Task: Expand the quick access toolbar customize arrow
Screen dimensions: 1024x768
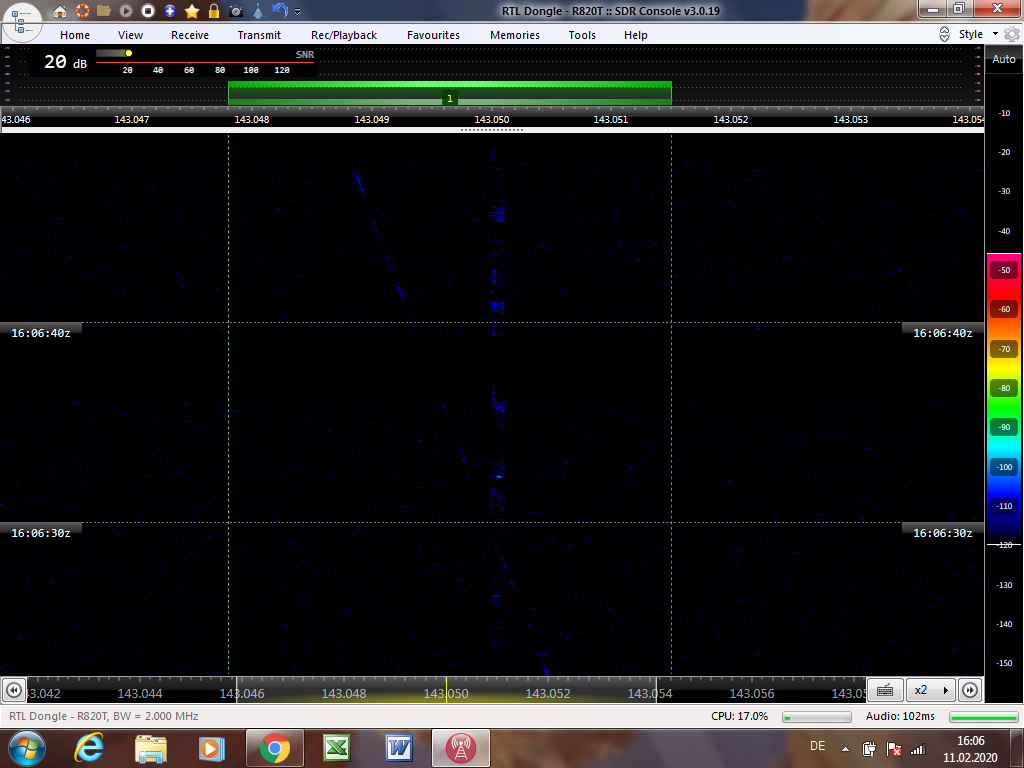Action: [x=298, y=12]
